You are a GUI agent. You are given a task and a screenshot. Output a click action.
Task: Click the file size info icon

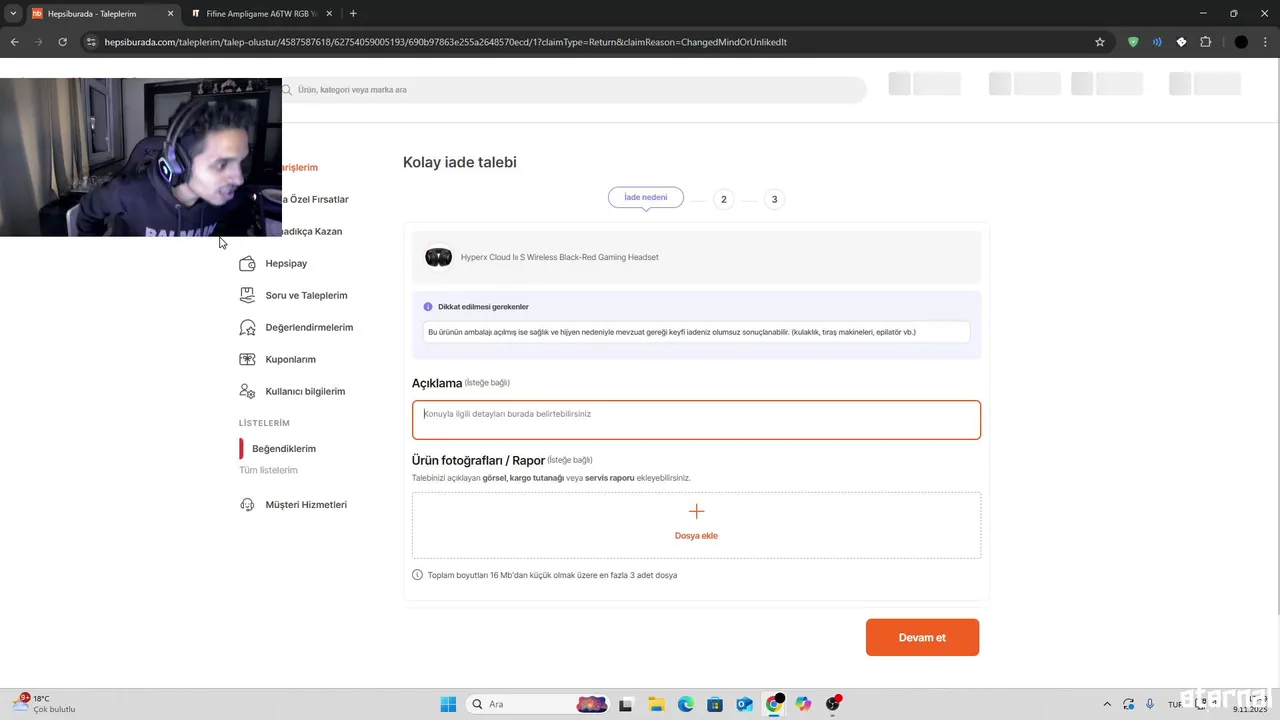click(x=417, y=575)
